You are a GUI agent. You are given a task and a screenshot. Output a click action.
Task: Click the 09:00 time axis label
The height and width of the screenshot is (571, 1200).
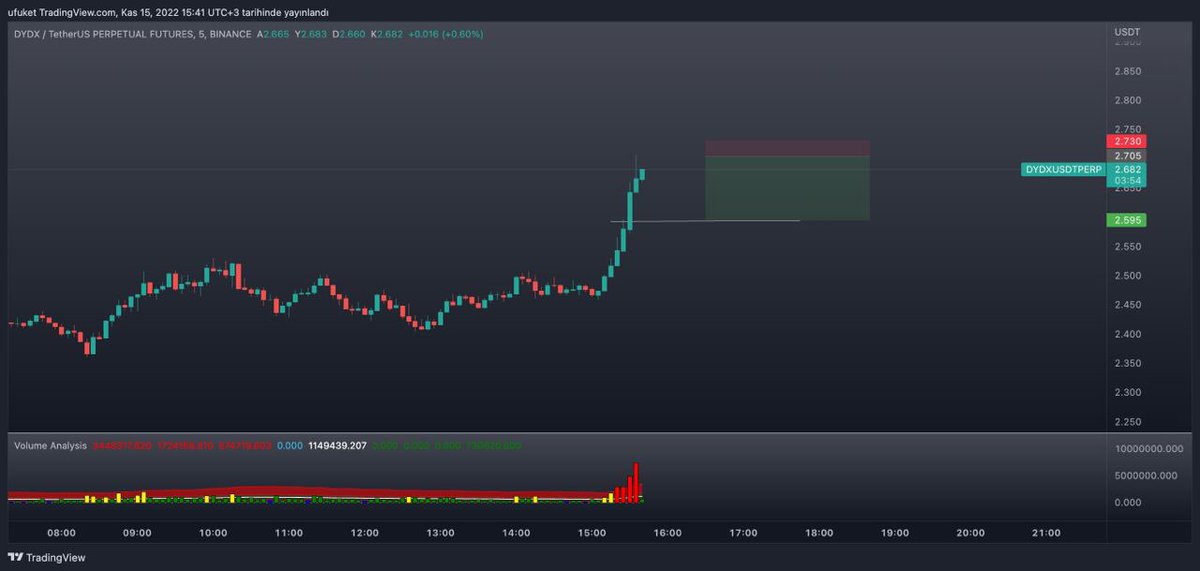(x=137, y=533)
